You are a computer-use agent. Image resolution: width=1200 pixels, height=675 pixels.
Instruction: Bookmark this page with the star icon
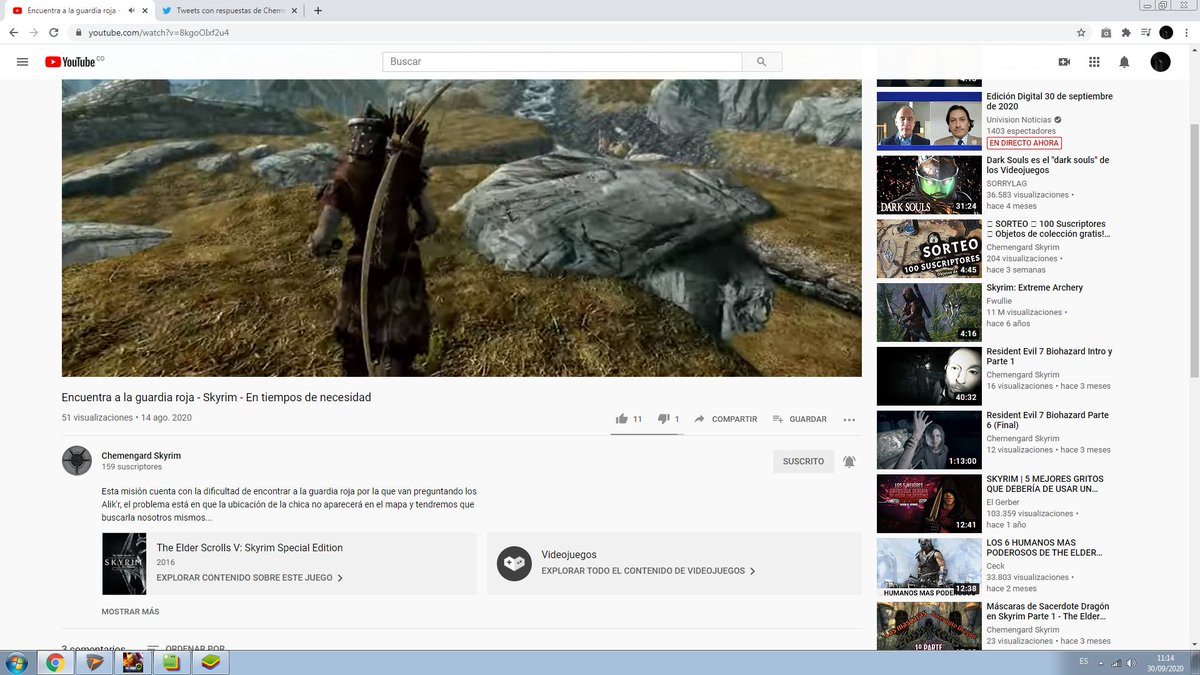[x=1081, y=32]
